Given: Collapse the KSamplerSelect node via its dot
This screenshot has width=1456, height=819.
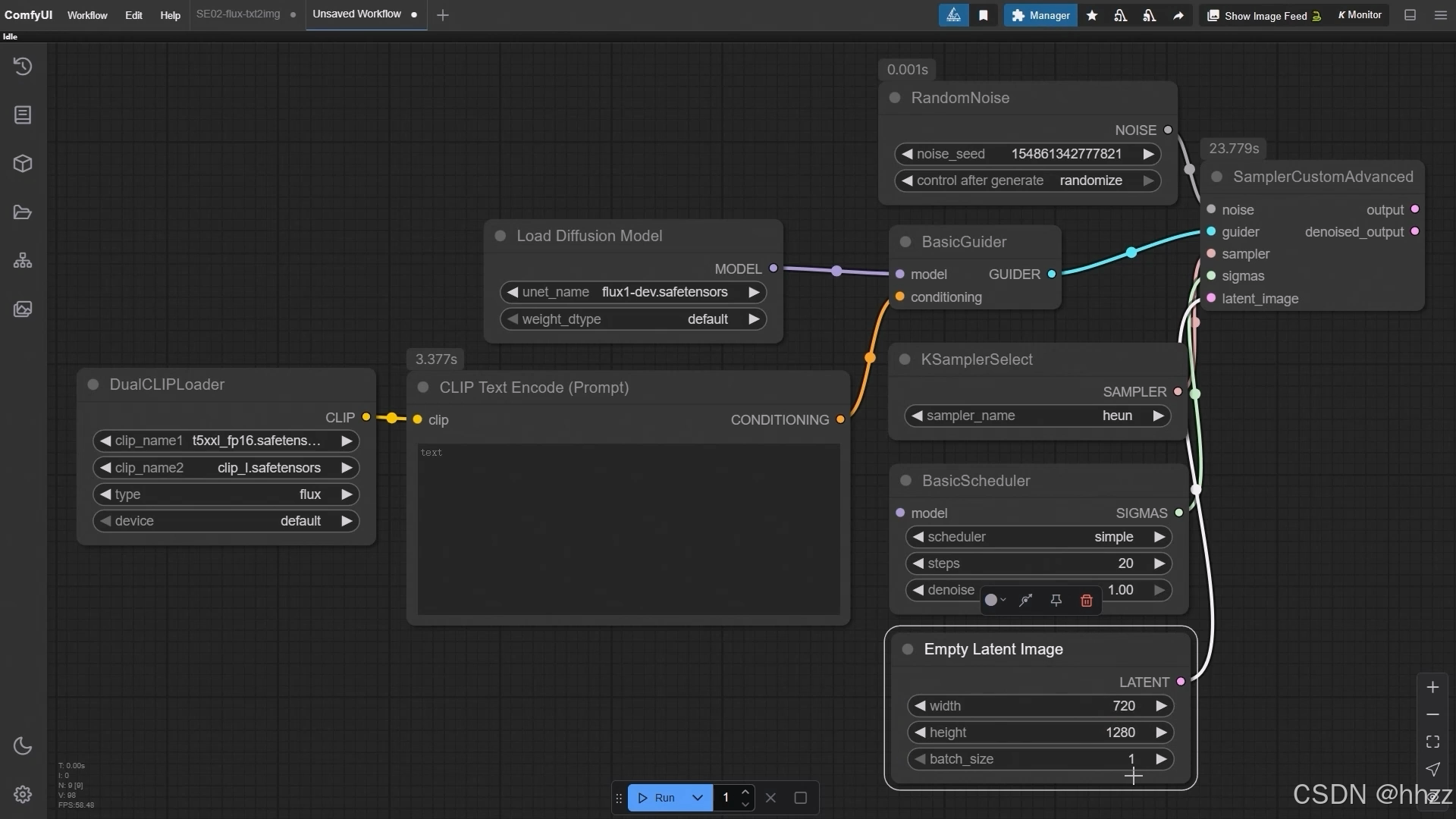Looking at the screenshot, I should 905,359.
